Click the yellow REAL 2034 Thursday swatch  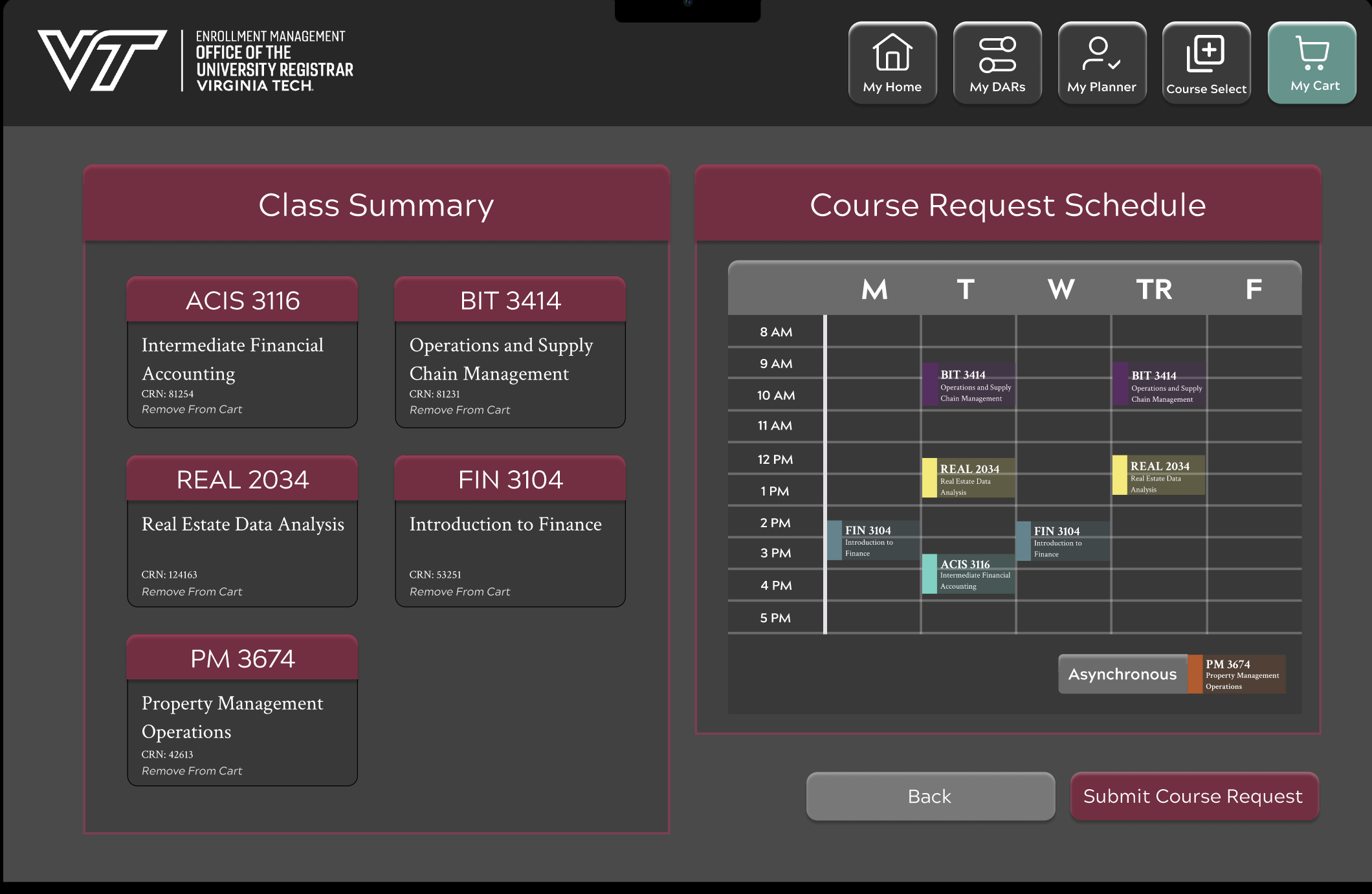pyautogui.click(x=1120, y=475)
